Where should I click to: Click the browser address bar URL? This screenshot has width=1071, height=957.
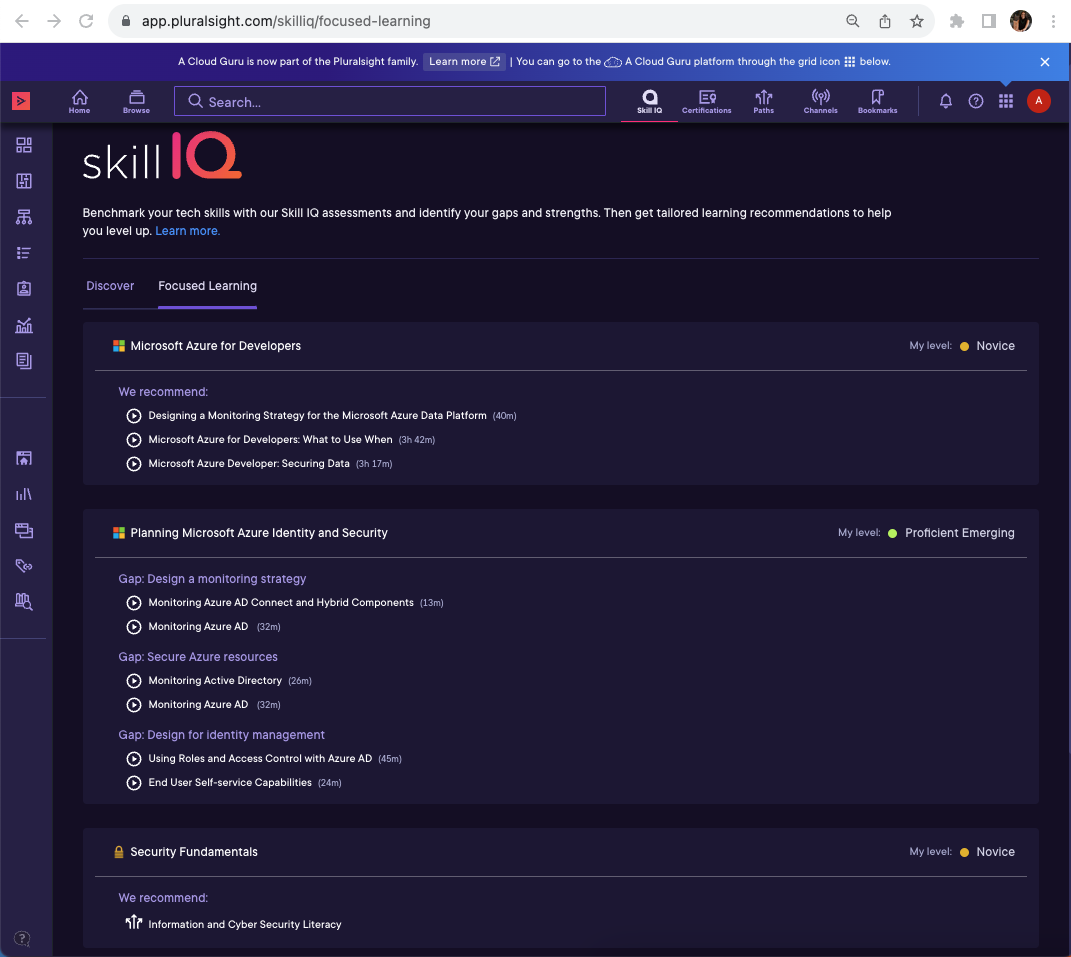pyautogui.click(x=286, y=21)
